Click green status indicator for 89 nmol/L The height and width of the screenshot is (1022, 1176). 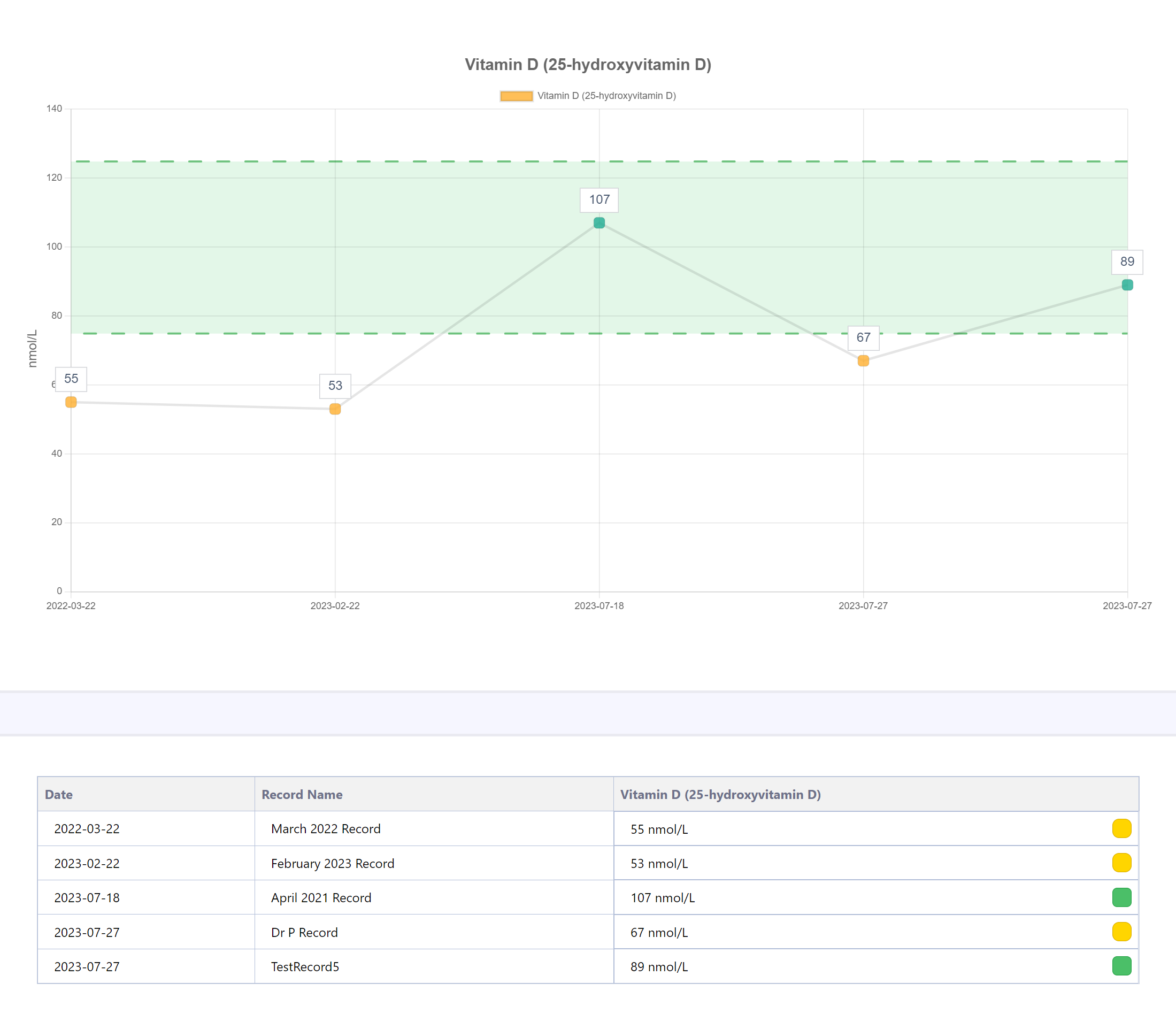[1121, 966]
